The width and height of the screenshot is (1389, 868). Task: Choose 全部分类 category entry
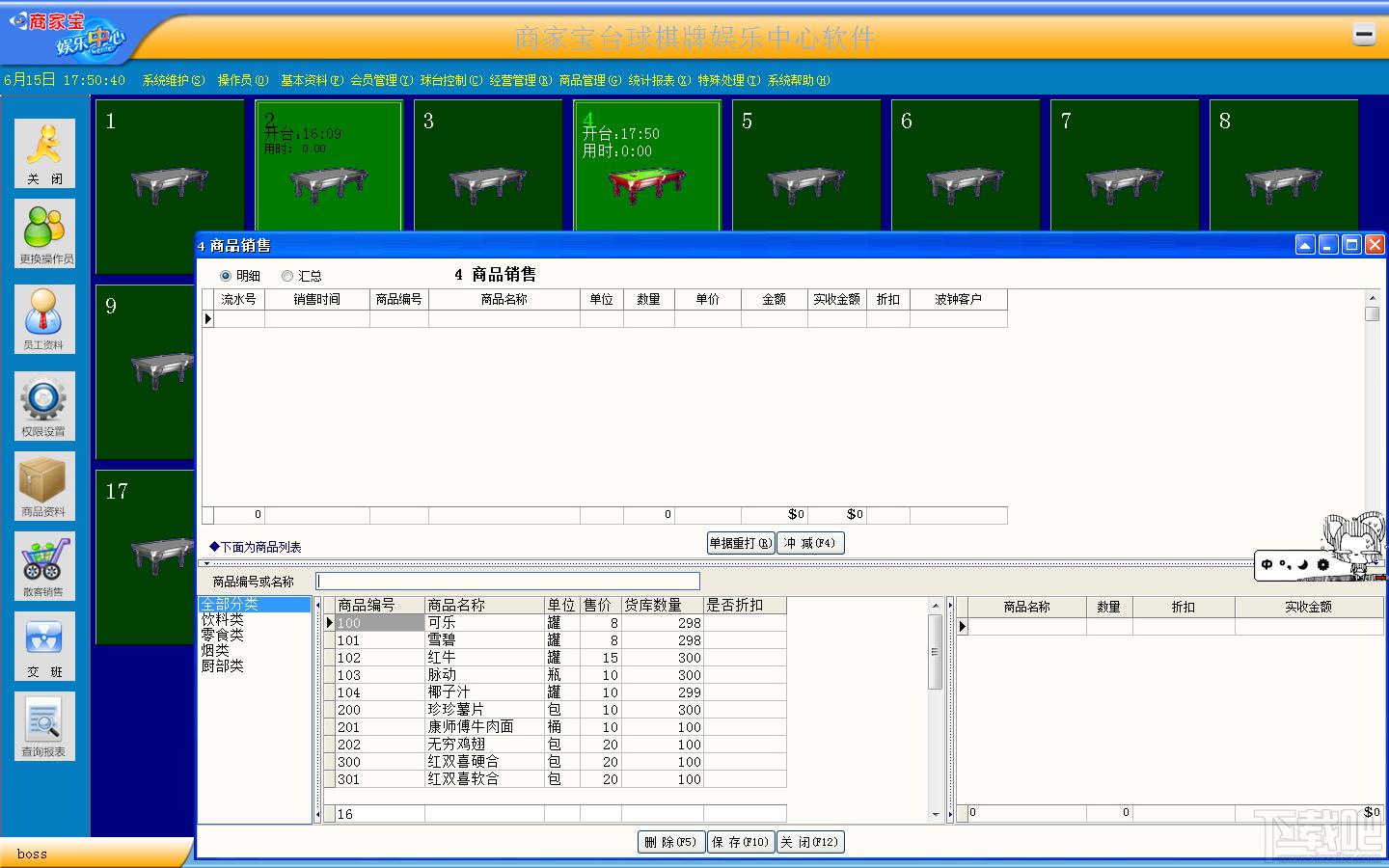point(230,604)
